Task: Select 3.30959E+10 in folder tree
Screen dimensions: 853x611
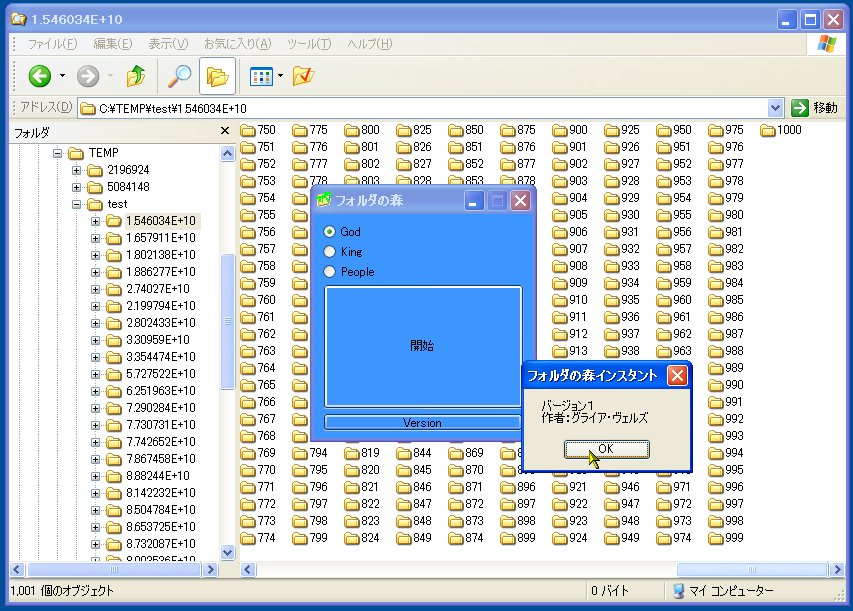Action: click(x=158, y=340)
